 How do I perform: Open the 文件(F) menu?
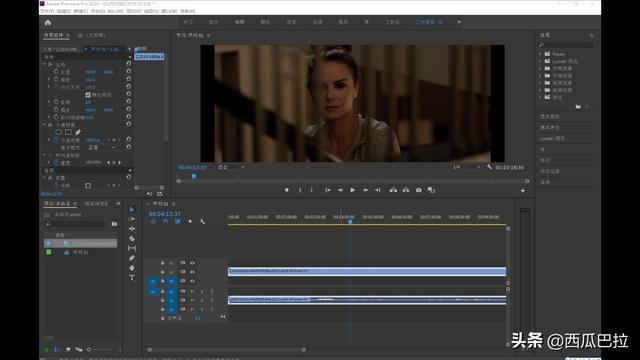(47, 11)
